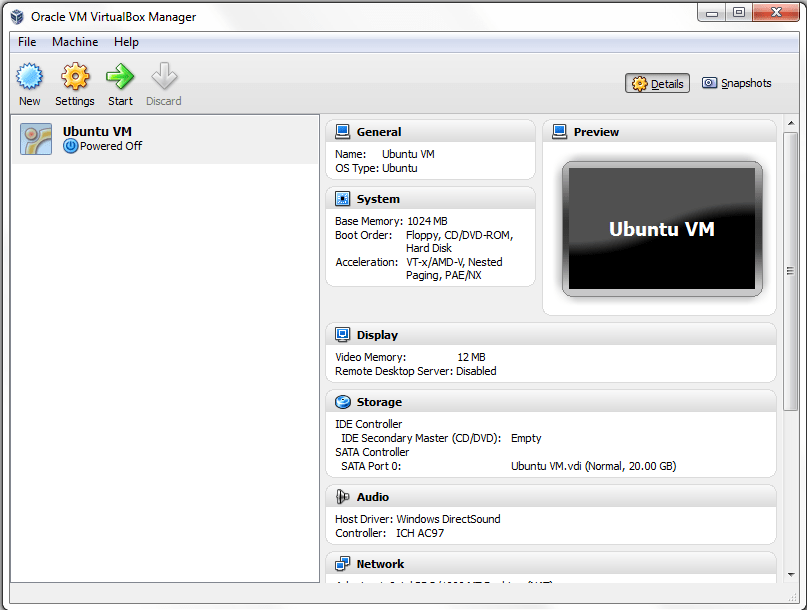The height and width of the screenshot is (610, 807).
Task: Select Ubuntu VM in machine list
Action: tap(165, 140)
